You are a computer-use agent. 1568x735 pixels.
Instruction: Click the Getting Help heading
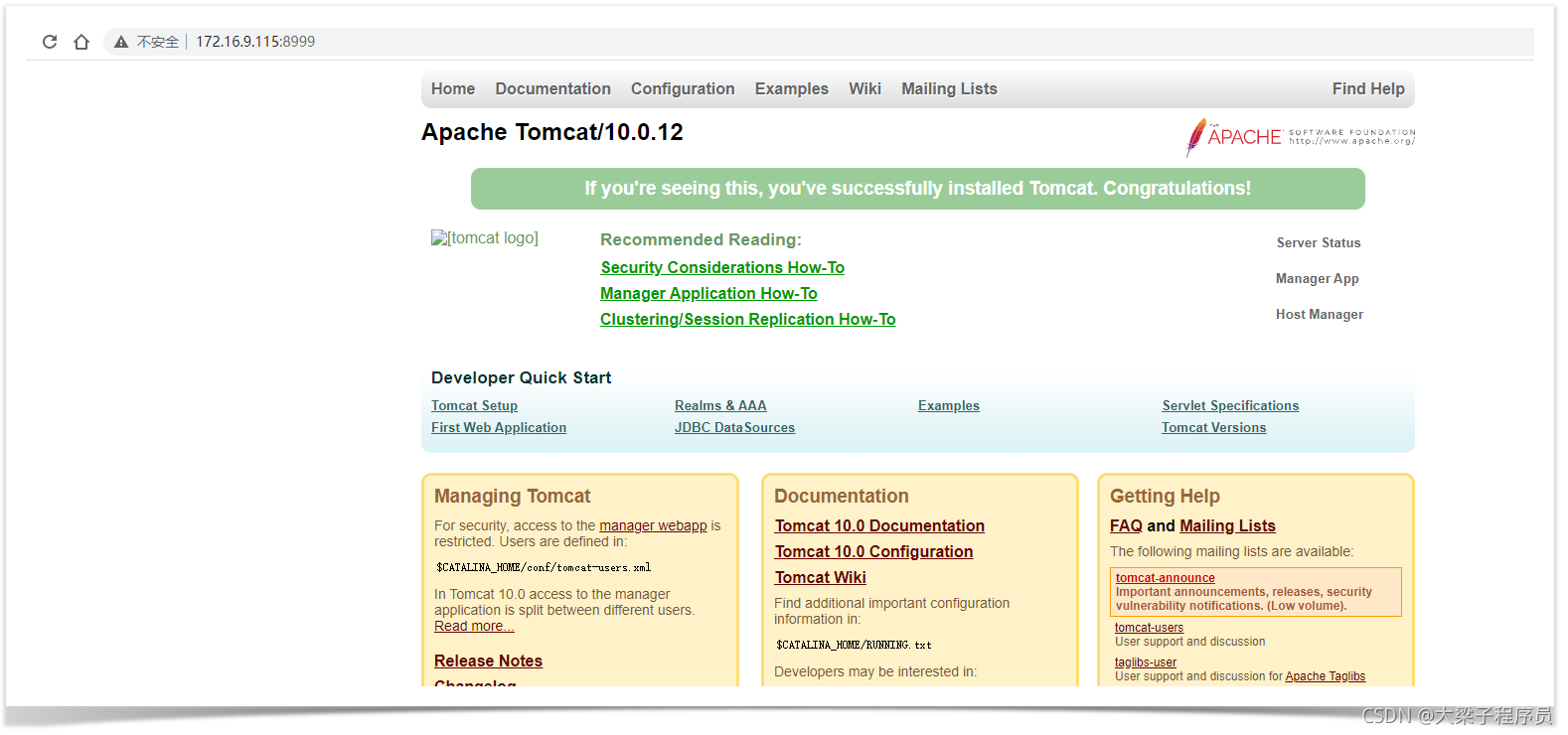[1165, 497]
